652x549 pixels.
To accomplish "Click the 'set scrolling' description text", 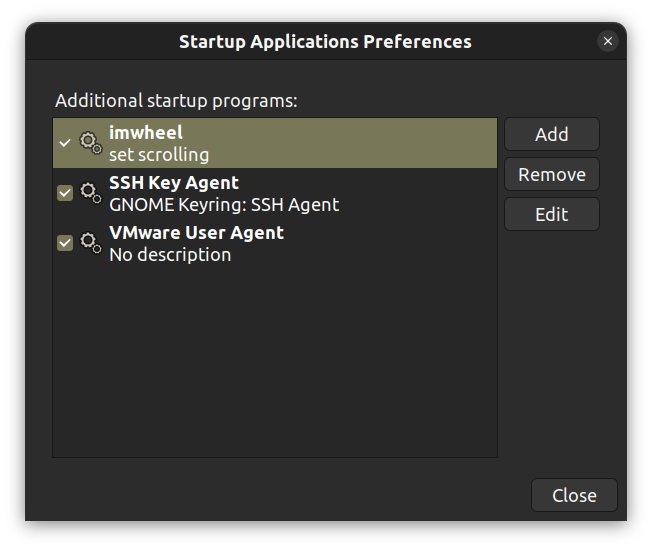I will tap(159, 155).
